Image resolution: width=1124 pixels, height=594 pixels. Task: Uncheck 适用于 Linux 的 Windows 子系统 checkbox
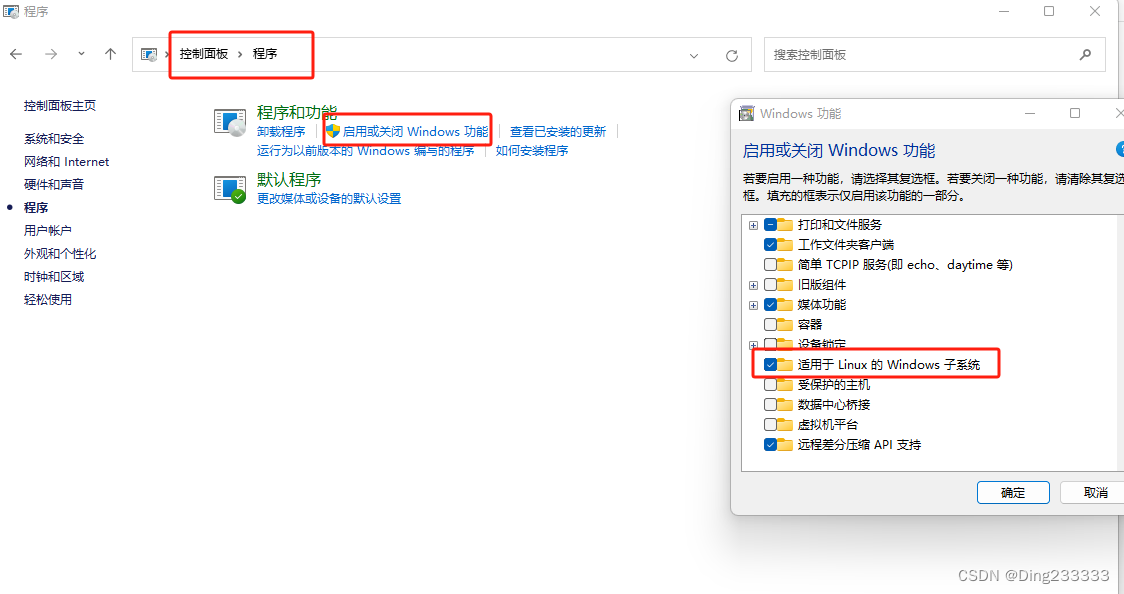tap(770, 365)
